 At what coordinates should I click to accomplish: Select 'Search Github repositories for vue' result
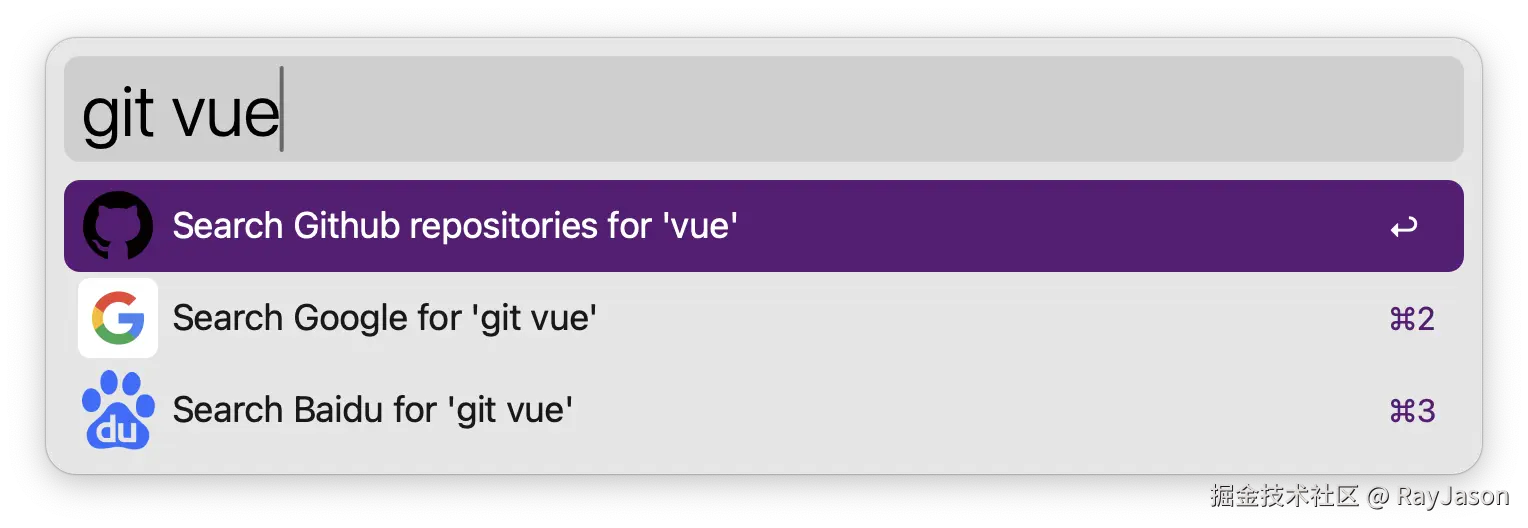455,226
